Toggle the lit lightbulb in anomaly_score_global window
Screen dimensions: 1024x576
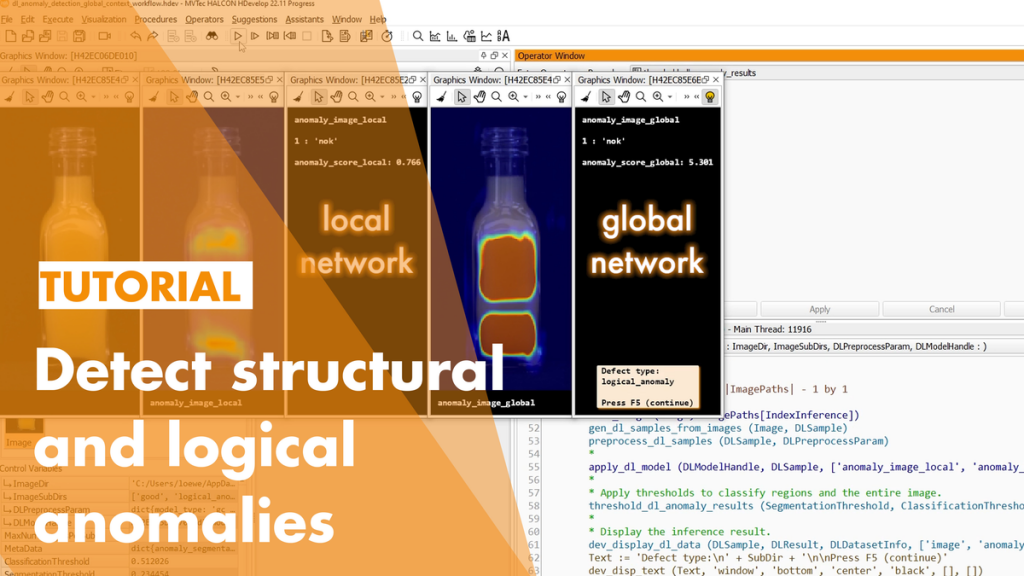709,97
